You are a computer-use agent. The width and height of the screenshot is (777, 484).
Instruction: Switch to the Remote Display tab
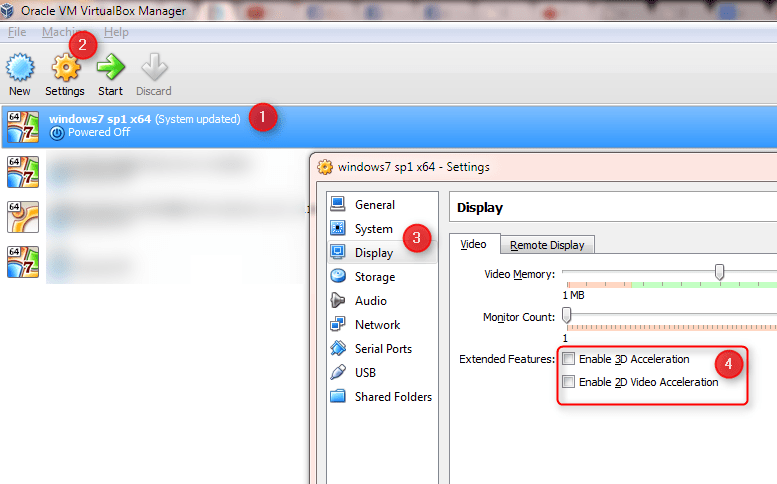547,245
